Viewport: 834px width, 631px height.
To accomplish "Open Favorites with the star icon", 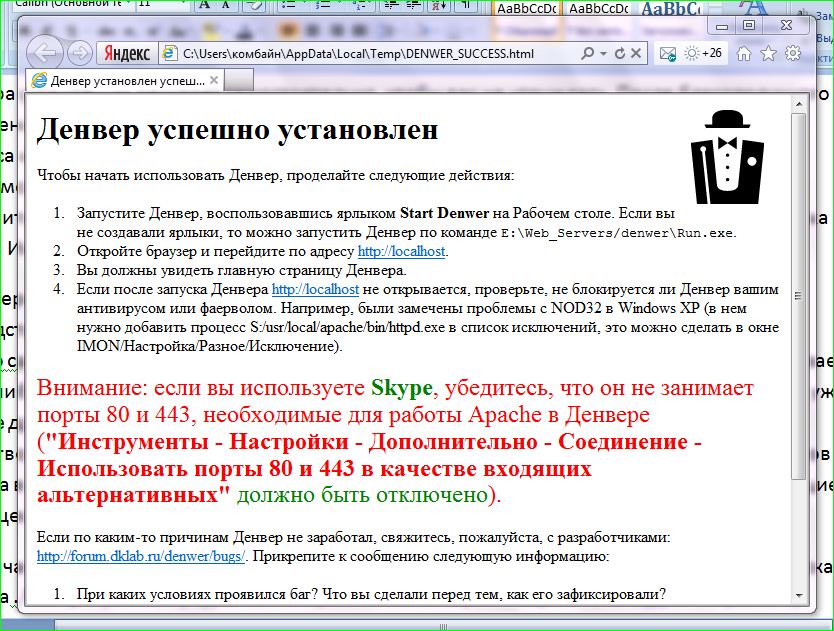I will tap(769, 53).
